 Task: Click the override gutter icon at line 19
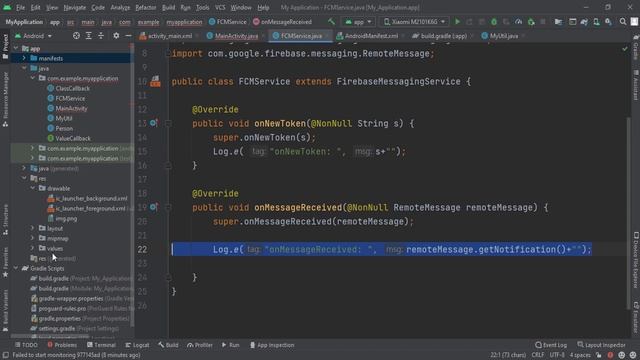point(153,207)
